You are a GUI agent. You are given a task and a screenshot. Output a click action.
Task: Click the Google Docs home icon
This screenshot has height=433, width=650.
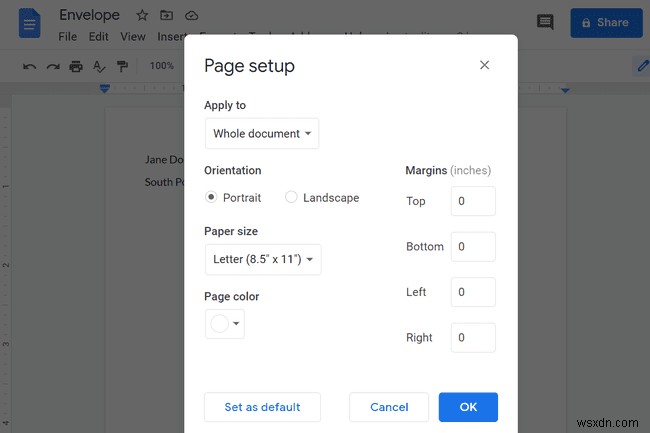29,24
